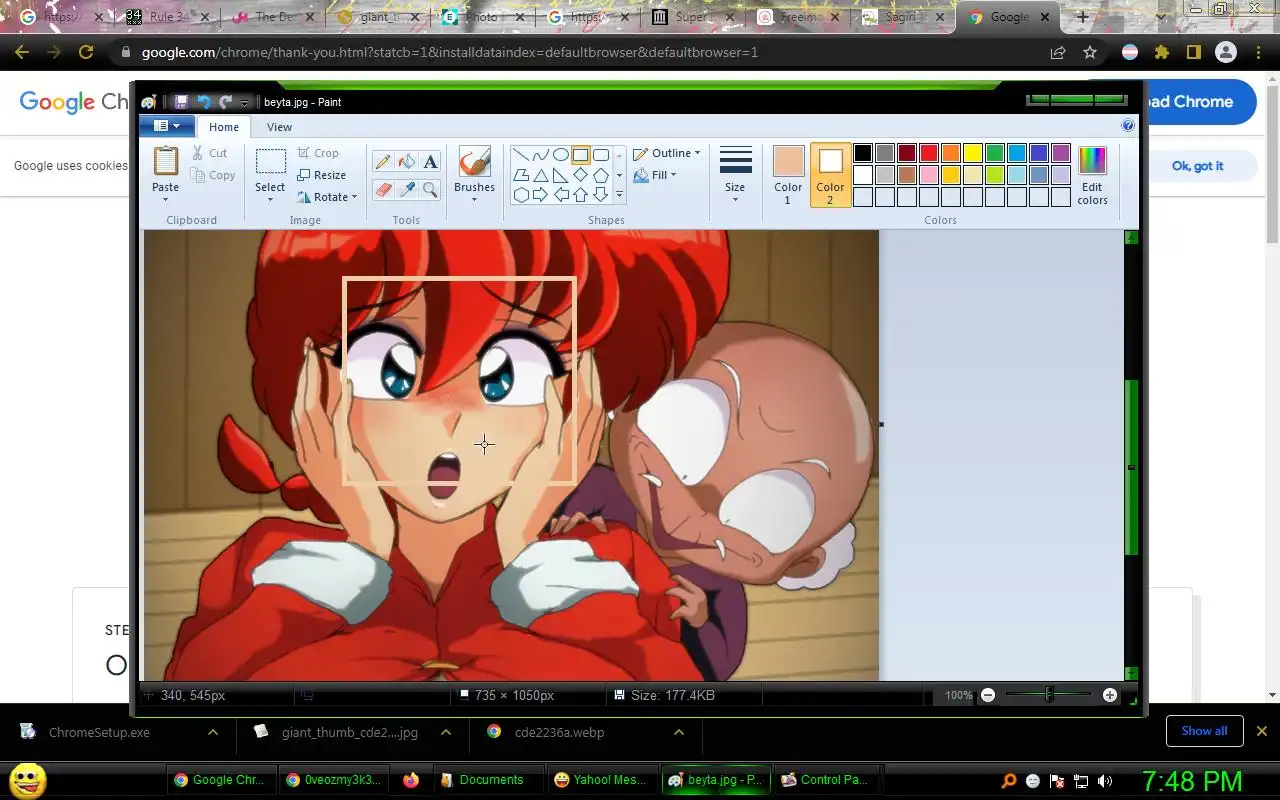The height and width of the screenshot is (800, 1280).
Task: Click the Chrome extensions puzzle icon
Action: (x=1161, y=52)
